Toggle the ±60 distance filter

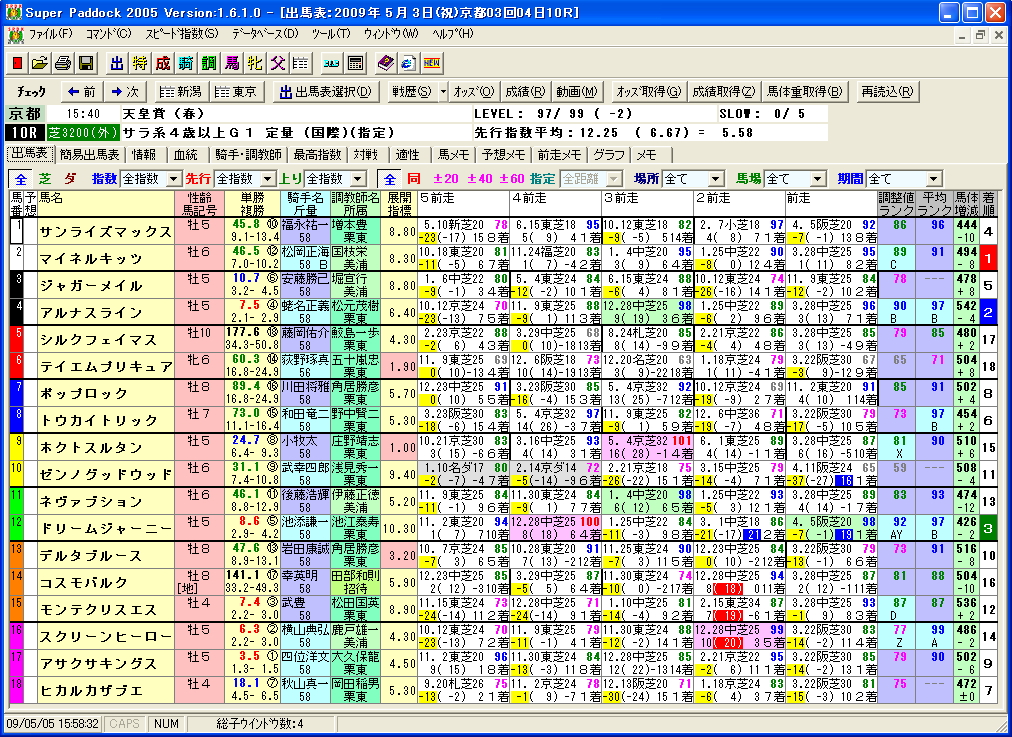click(512, 179)
